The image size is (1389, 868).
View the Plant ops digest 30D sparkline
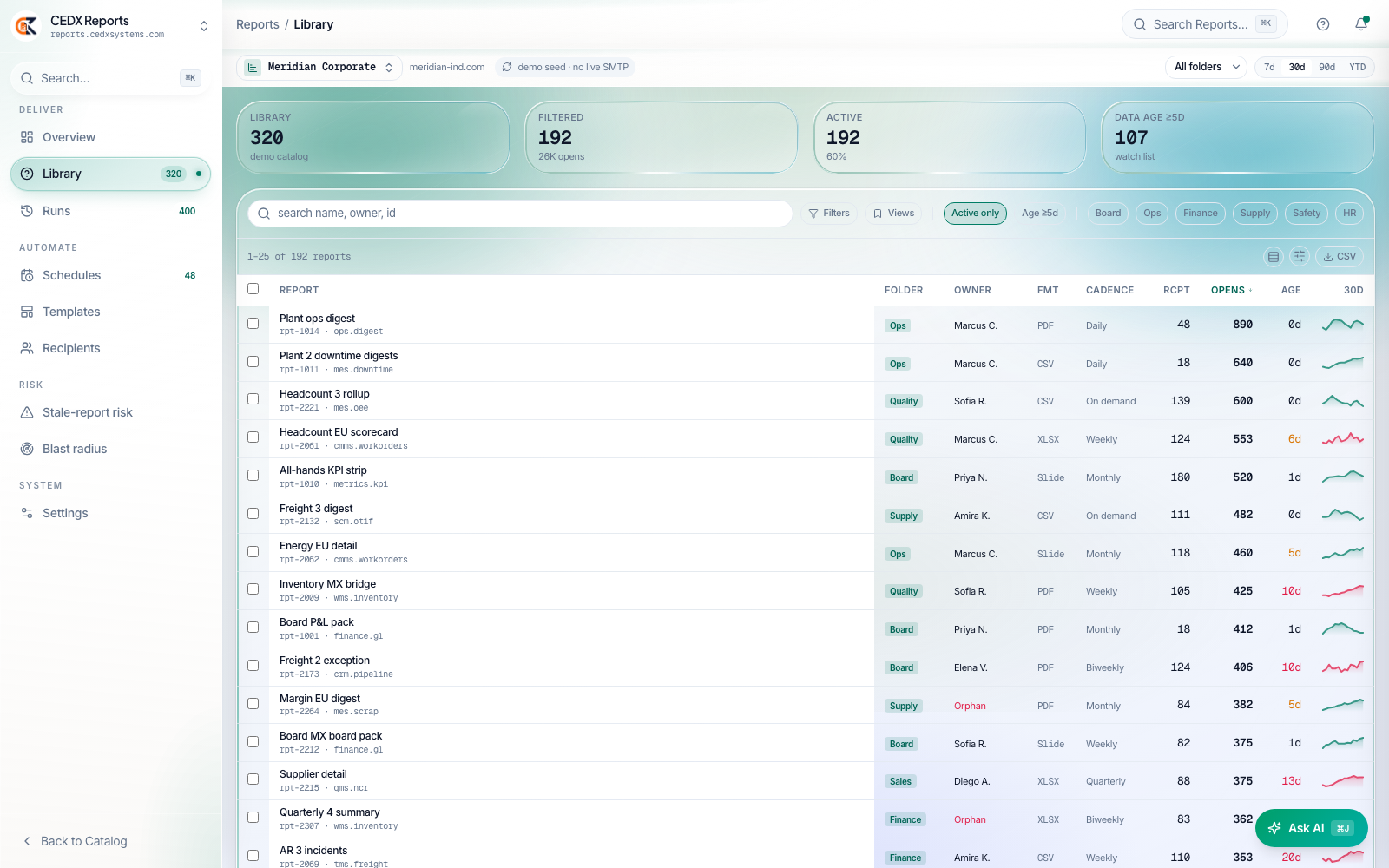pos(1343,325)
